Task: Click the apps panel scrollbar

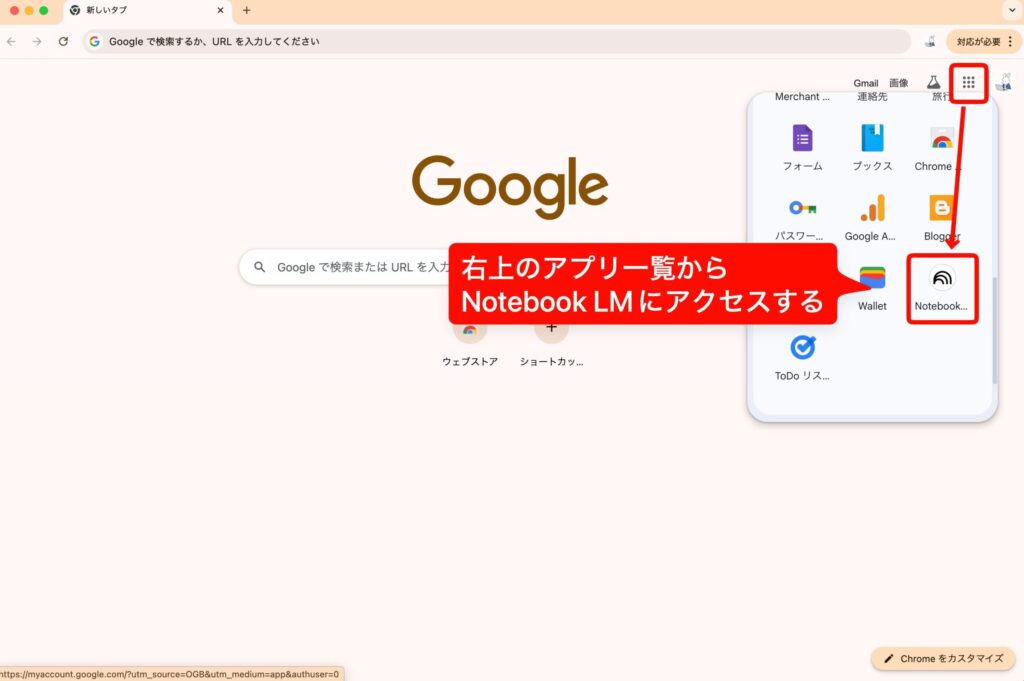Action: [994, 330]
